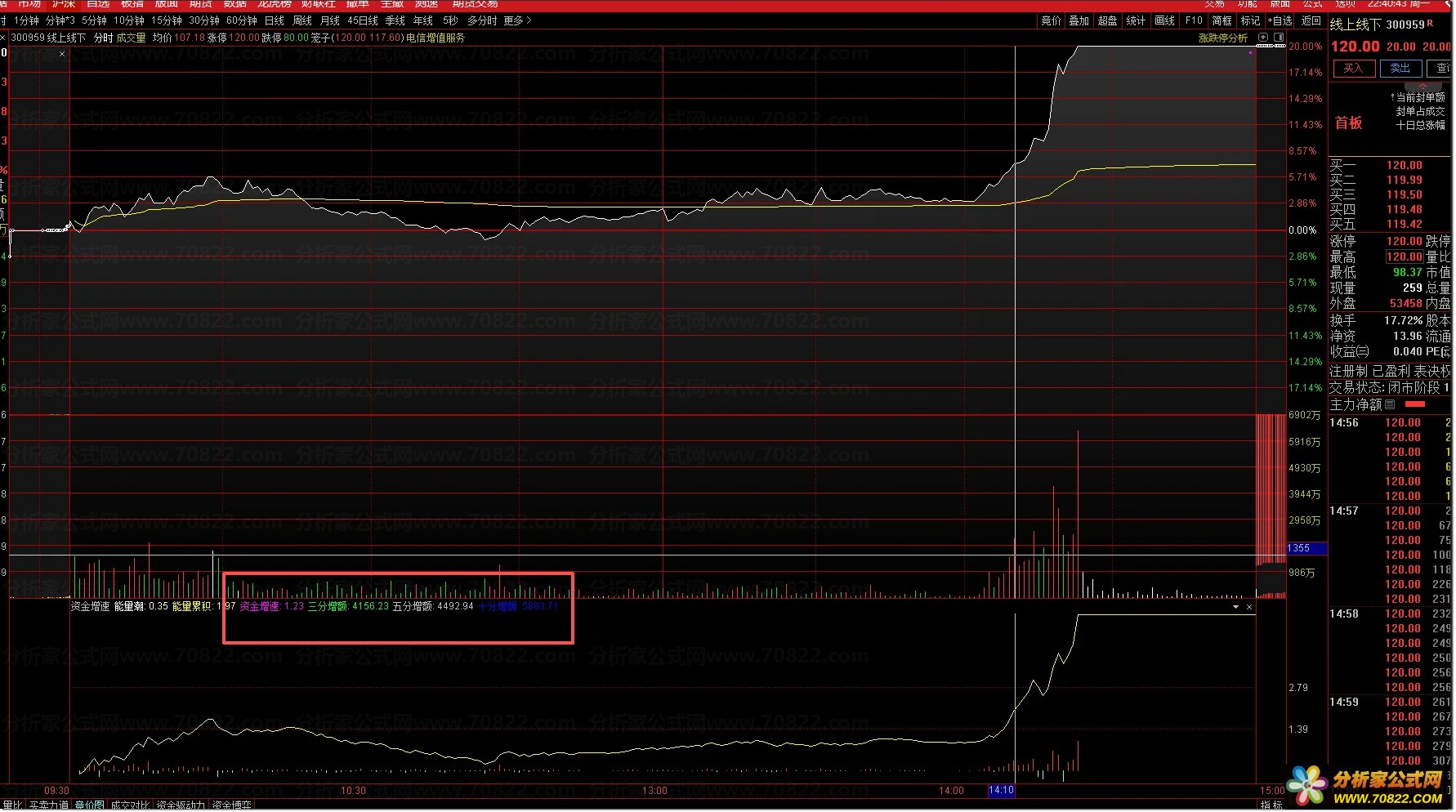Close the chart with the X before 300959
This screenshot has height=812, width=1456.
point(4,38)
